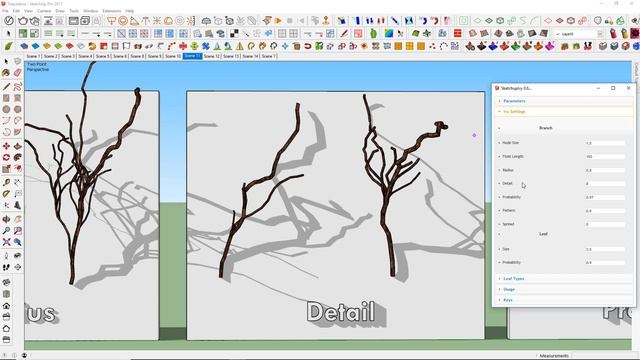
Task: Choose the 3D Text tool
Action: (18, 205)
